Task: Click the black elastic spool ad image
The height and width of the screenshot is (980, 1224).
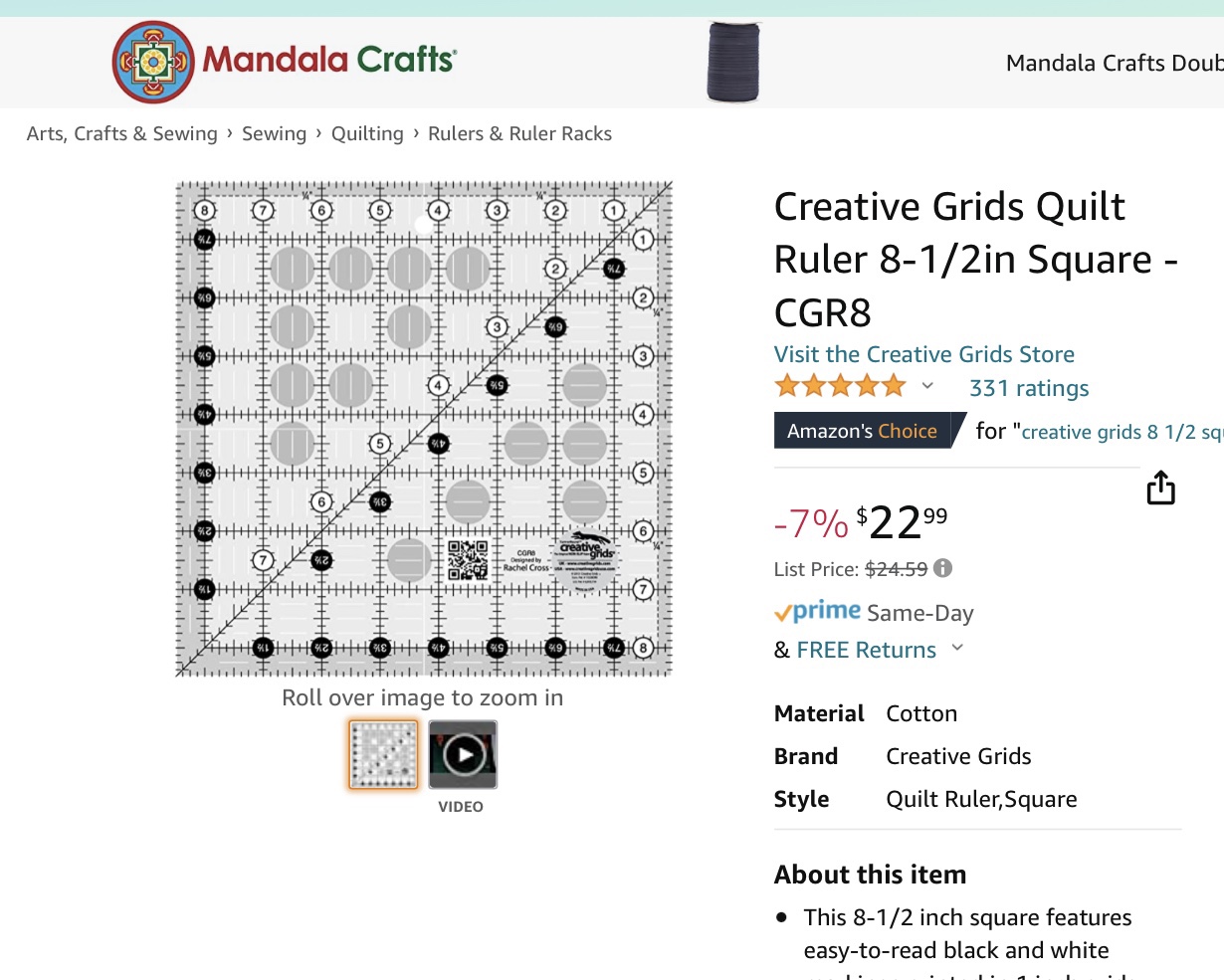Action: [x=733, y=62]
